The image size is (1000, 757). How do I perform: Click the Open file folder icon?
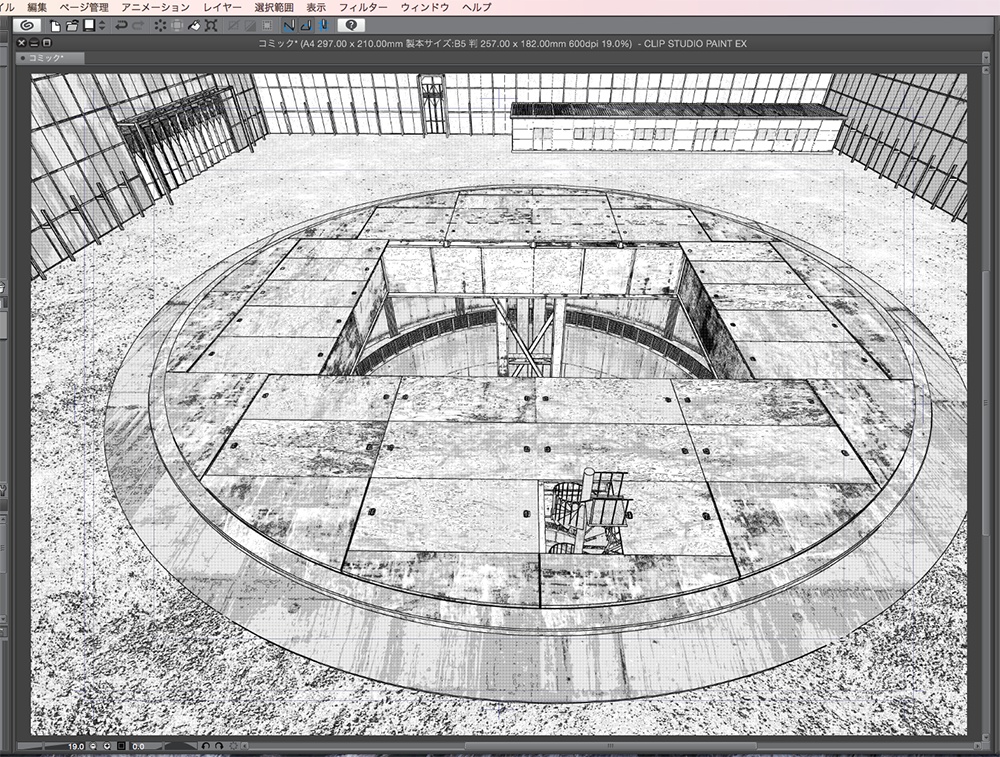[71, 26]
